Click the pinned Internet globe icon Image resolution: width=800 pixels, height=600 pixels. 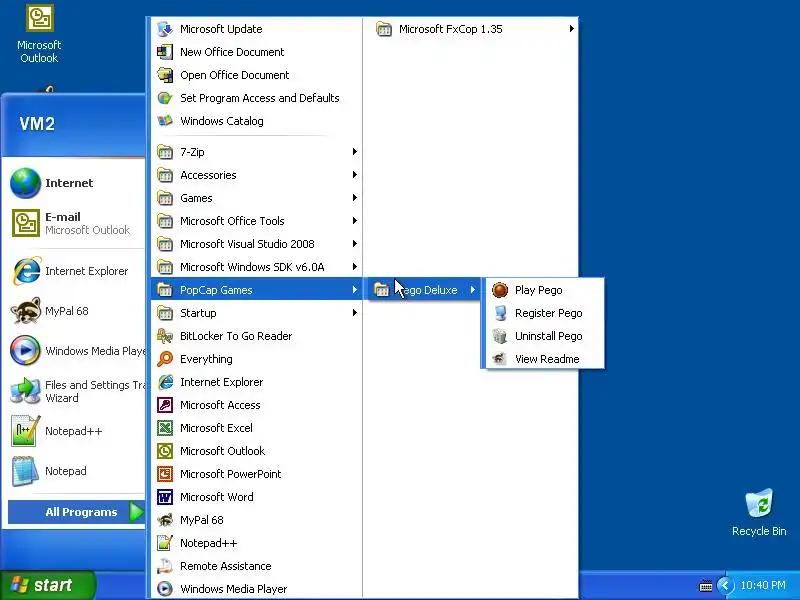(26, 183)
